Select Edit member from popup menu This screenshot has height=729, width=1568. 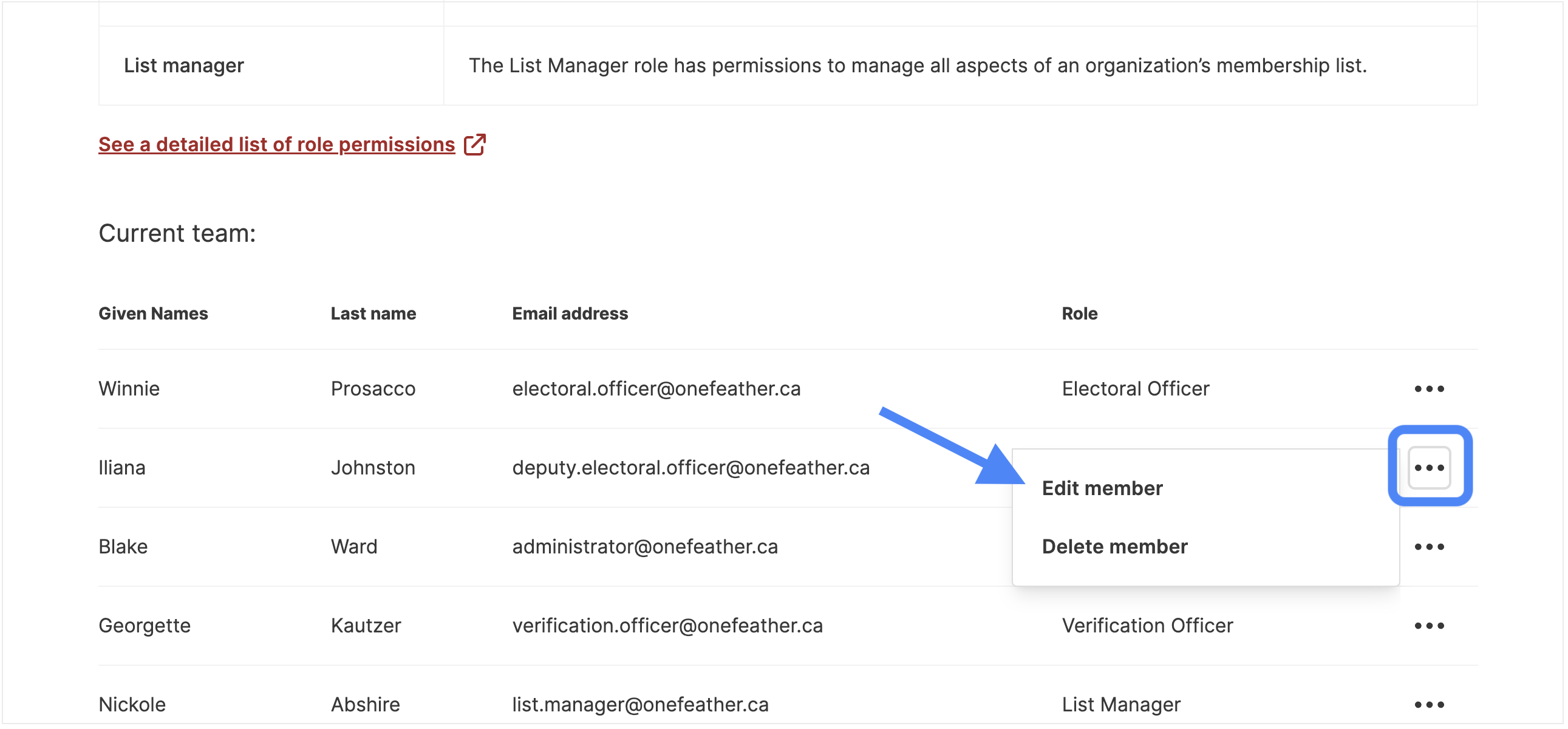pyautogui.click(x=1102, y=488)
